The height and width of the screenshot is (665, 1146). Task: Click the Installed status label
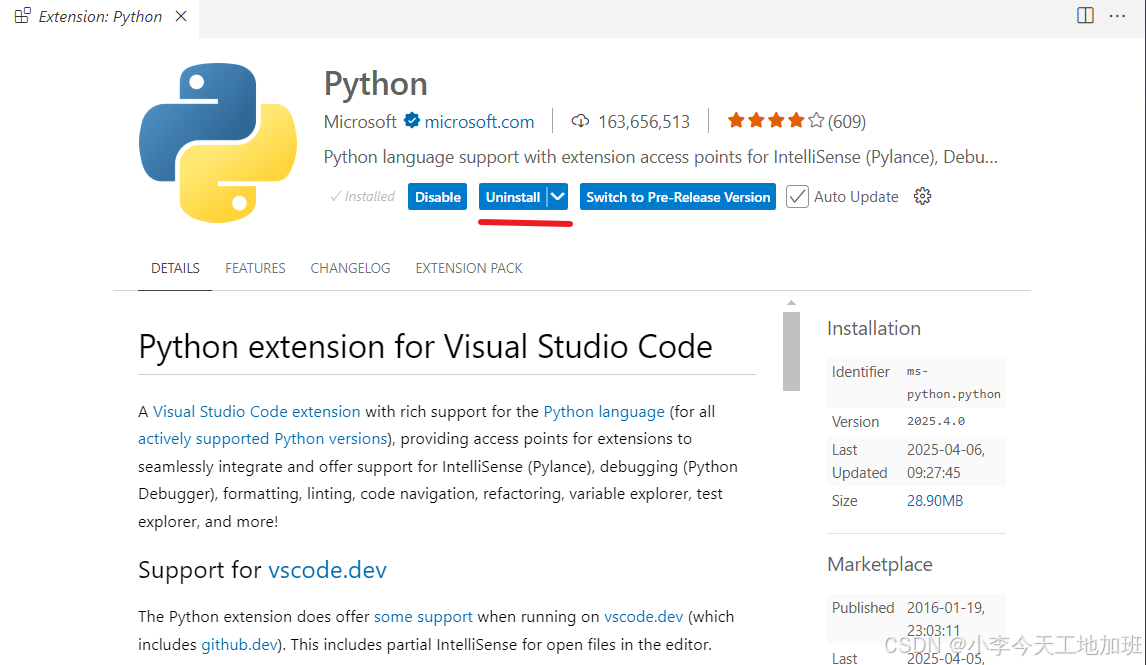coord(363,197)
